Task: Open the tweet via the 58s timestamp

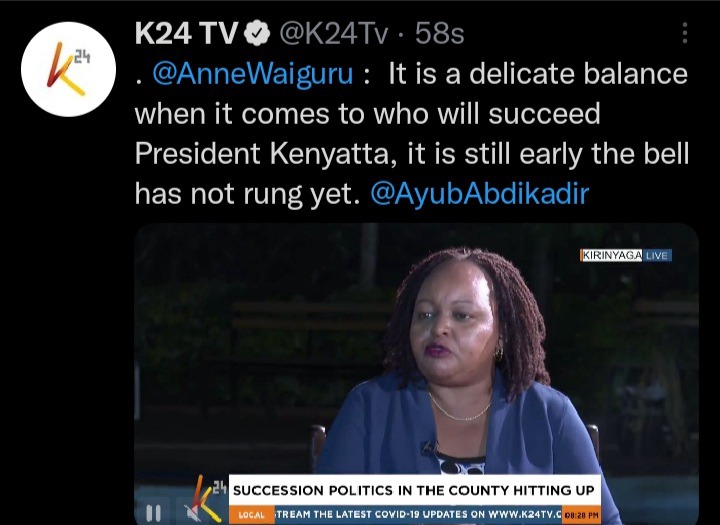Action: coord(439,34)
